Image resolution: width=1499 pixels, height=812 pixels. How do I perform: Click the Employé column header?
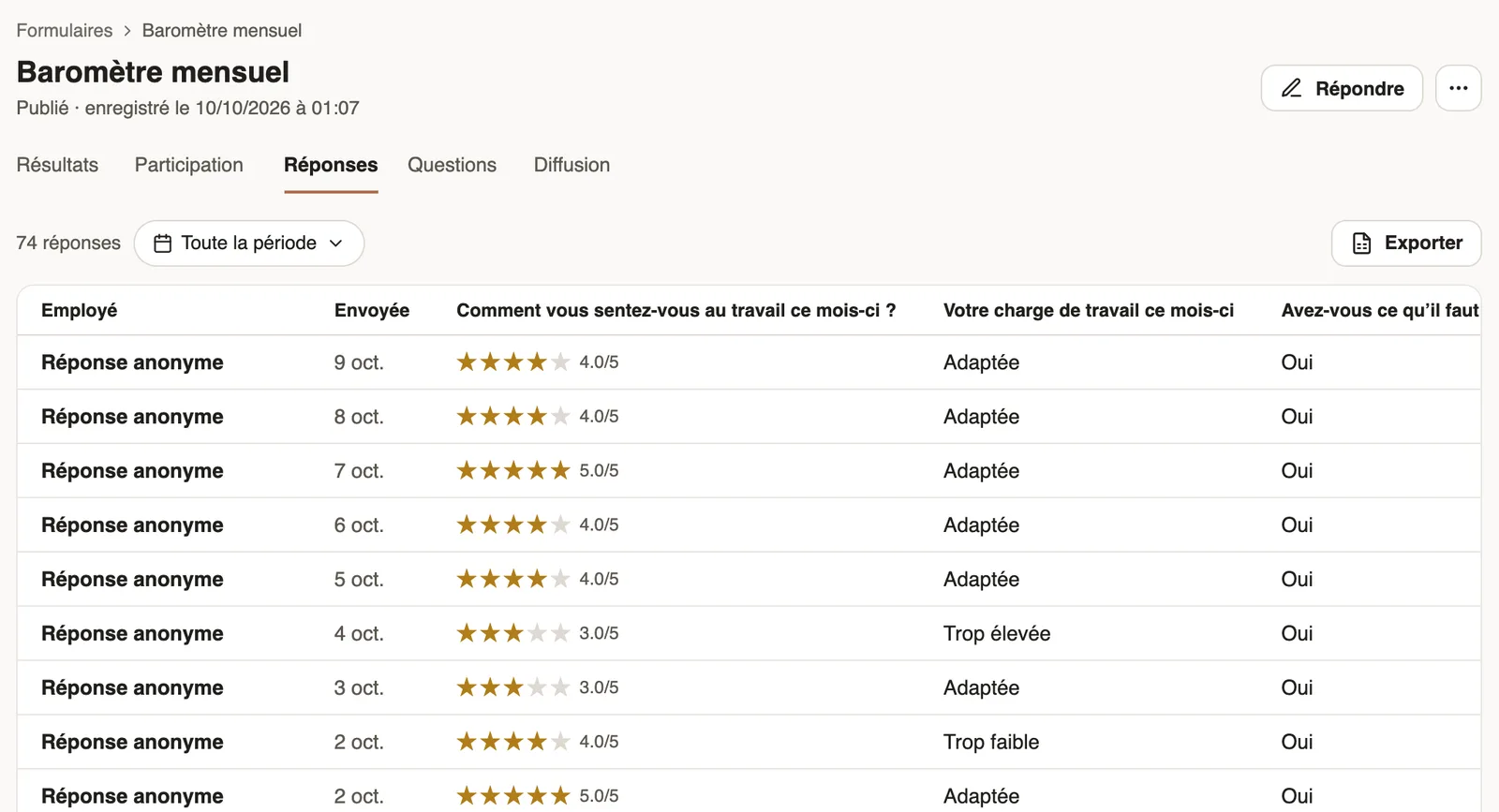point(80,310)
